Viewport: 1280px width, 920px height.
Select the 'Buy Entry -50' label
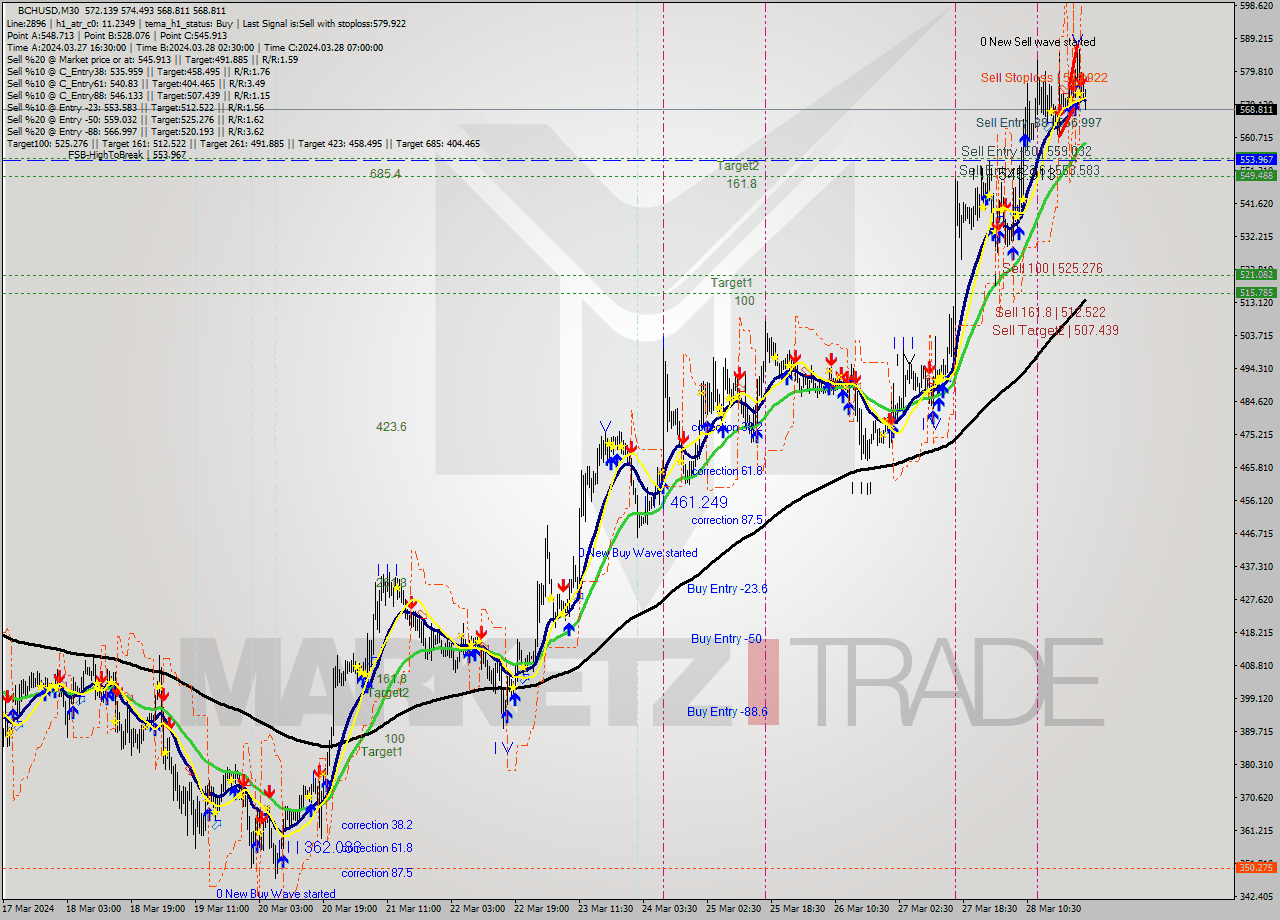[x=726, y=638]
